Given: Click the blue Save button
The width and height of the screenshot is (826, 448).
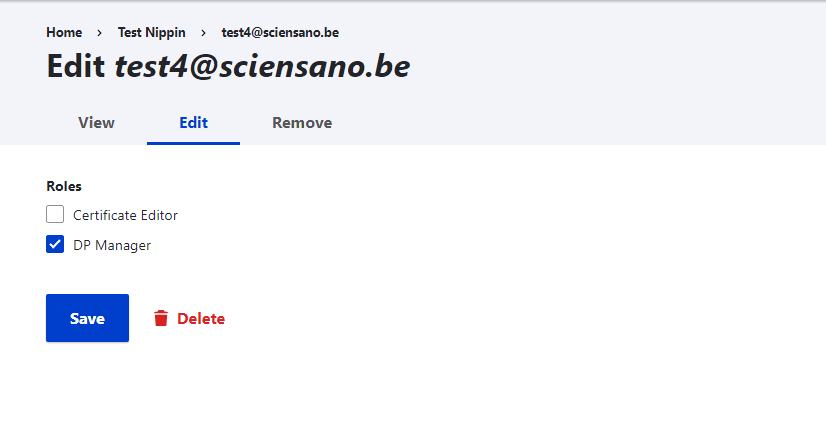Looking at the screenshot, I should point(87,318).
